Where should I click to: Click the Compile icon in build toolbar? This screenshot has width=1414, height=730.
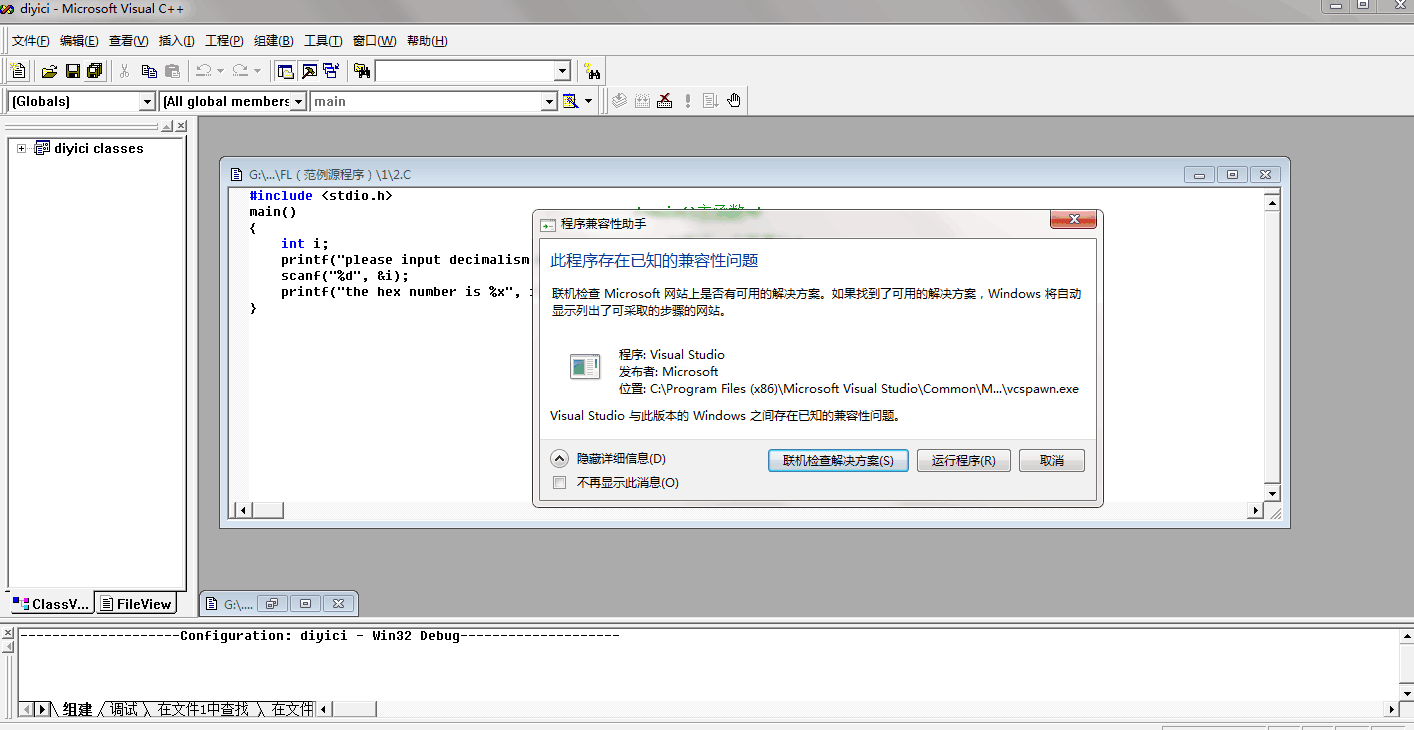(619, 101)
